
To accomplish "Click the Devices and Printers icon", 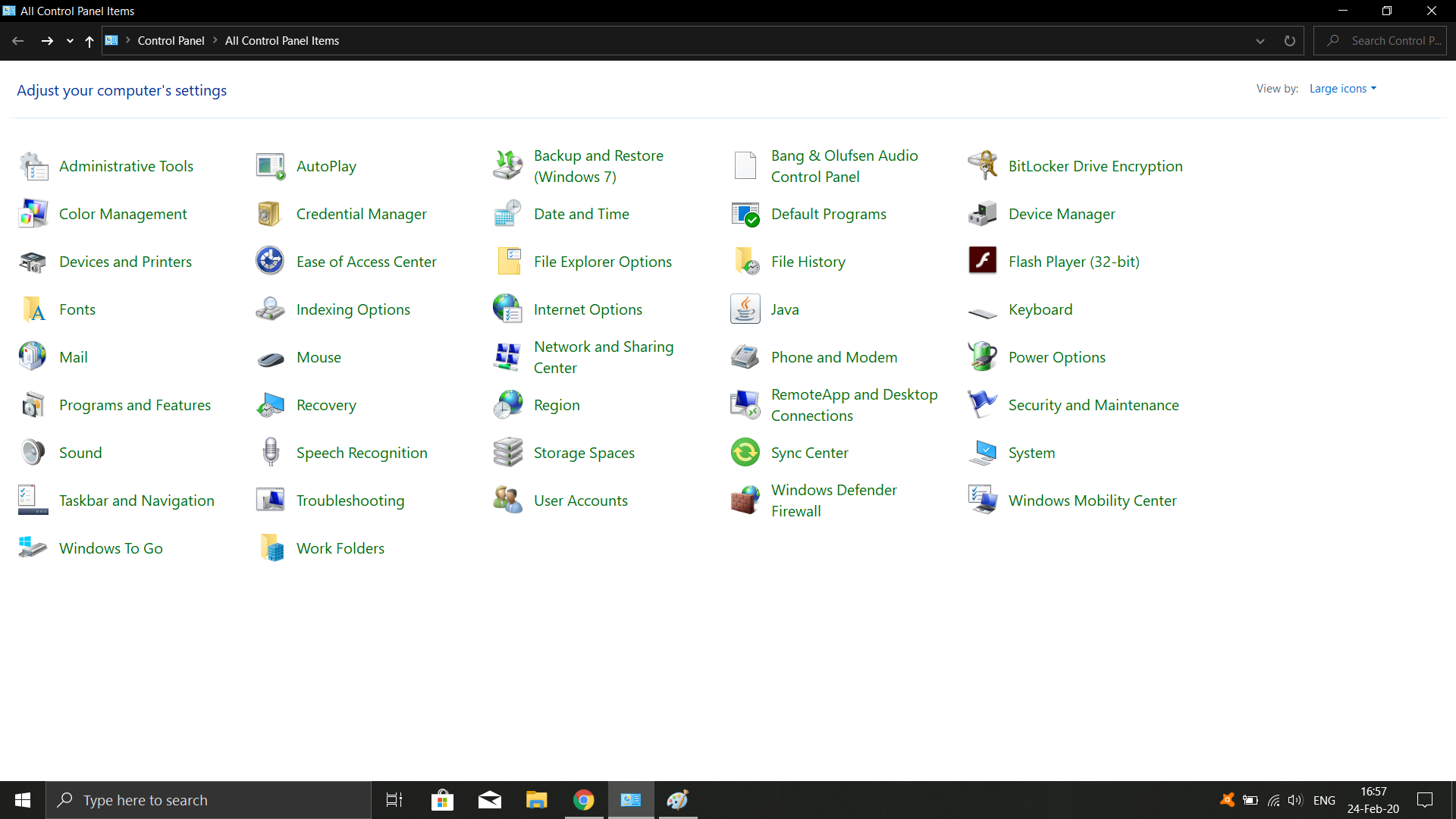I will pos(33,262).
